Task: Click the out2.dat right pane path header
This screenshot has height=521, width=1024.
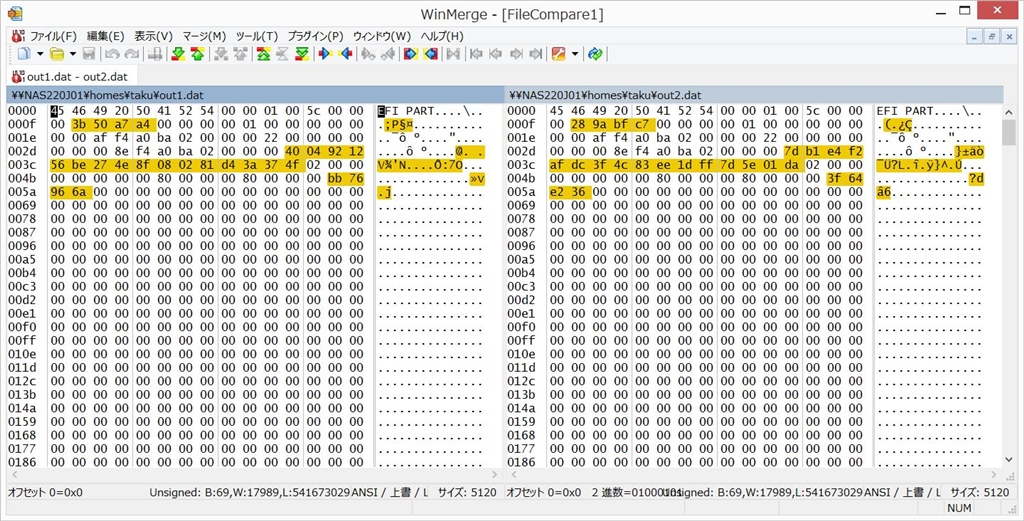Action: (x=754, y=95)
